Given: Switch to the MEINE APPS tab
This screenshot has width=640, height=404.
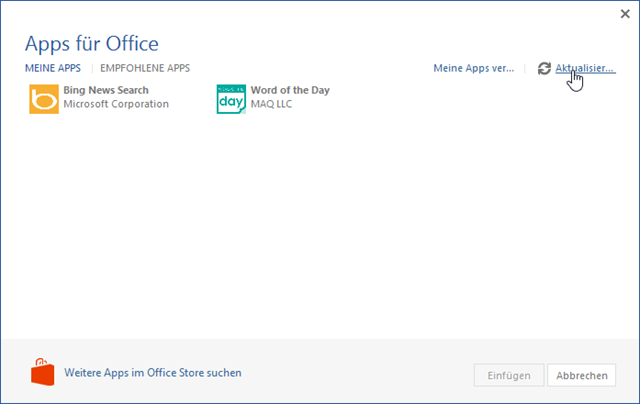Looking at the screenshot, I should coord(53,68).
